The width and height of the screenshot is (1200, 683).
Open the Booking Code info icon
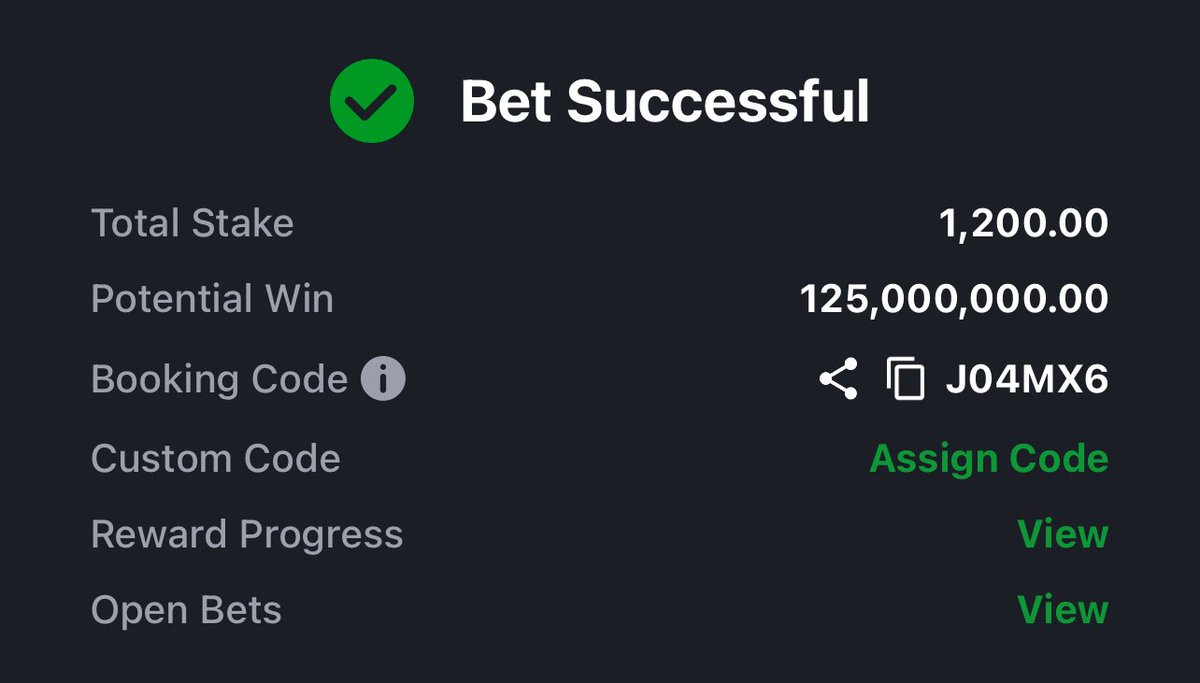click(x=383, y=380)
